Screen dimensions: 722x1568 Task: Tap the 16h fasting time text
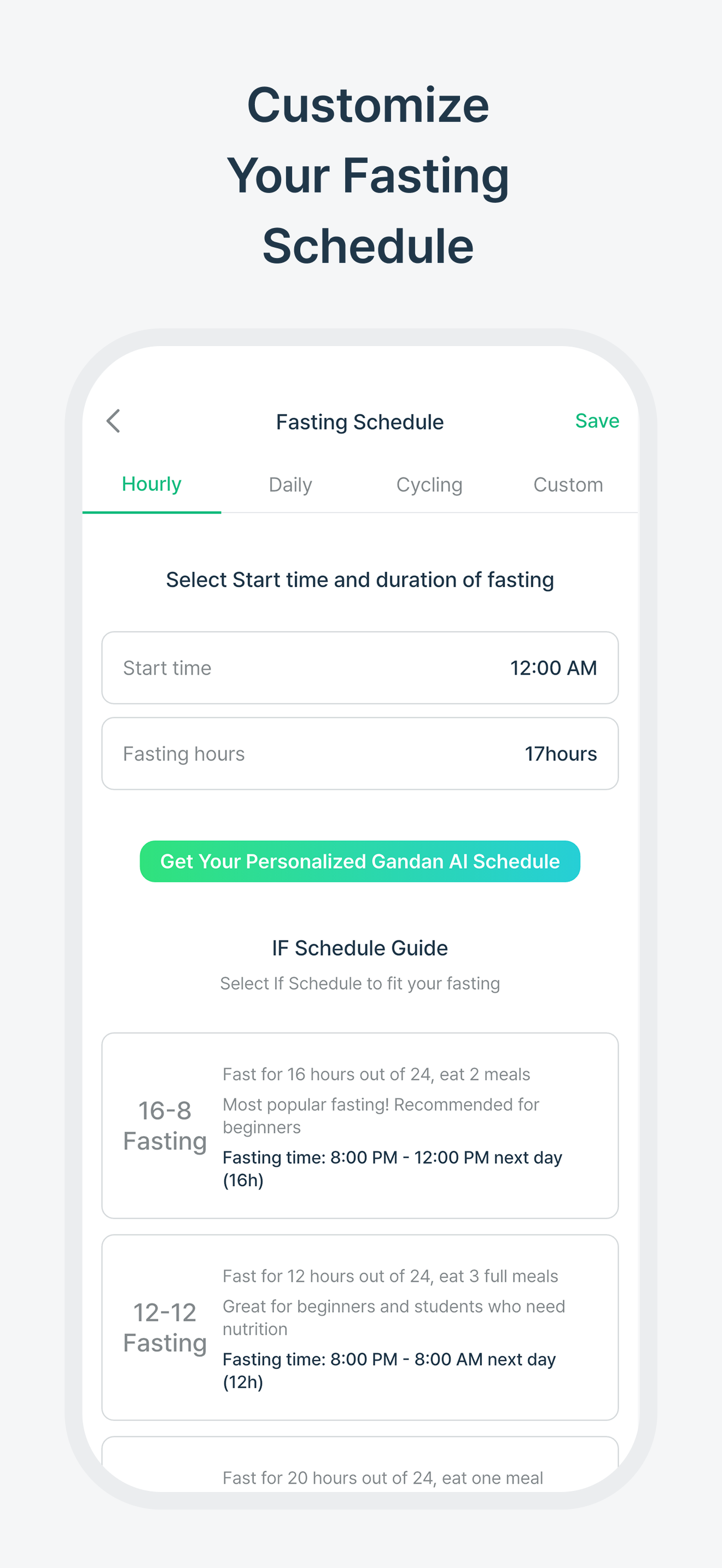pyautogui.click(x=392, y=1169)
